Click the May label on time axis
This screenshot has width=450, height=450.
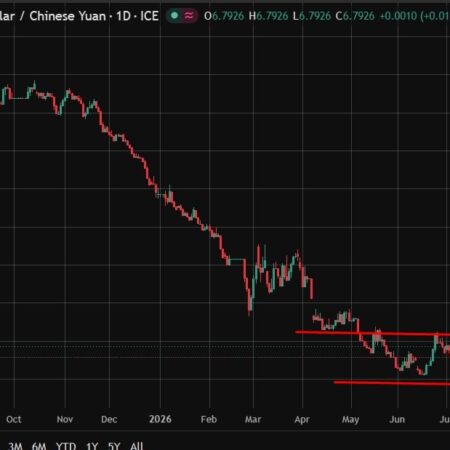pyautogui.click(x=351, y=420)
